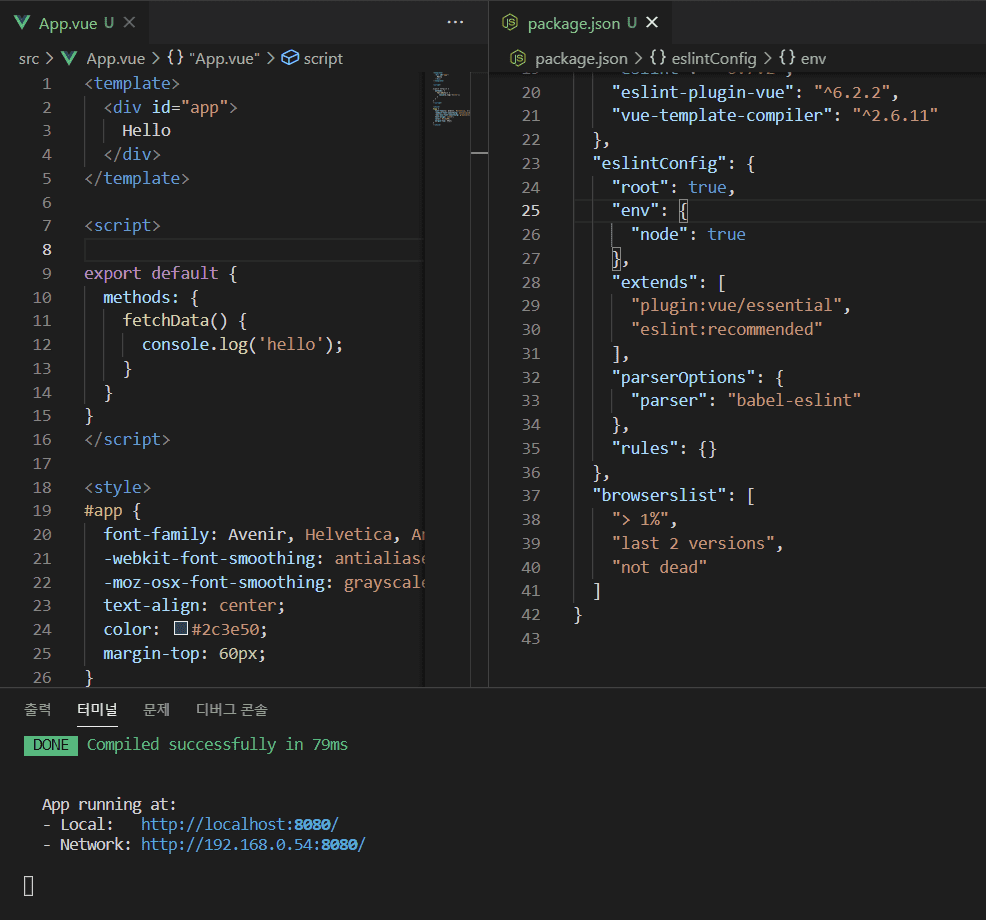Switch to the 문제 panel tab

(x=156, y=709)
